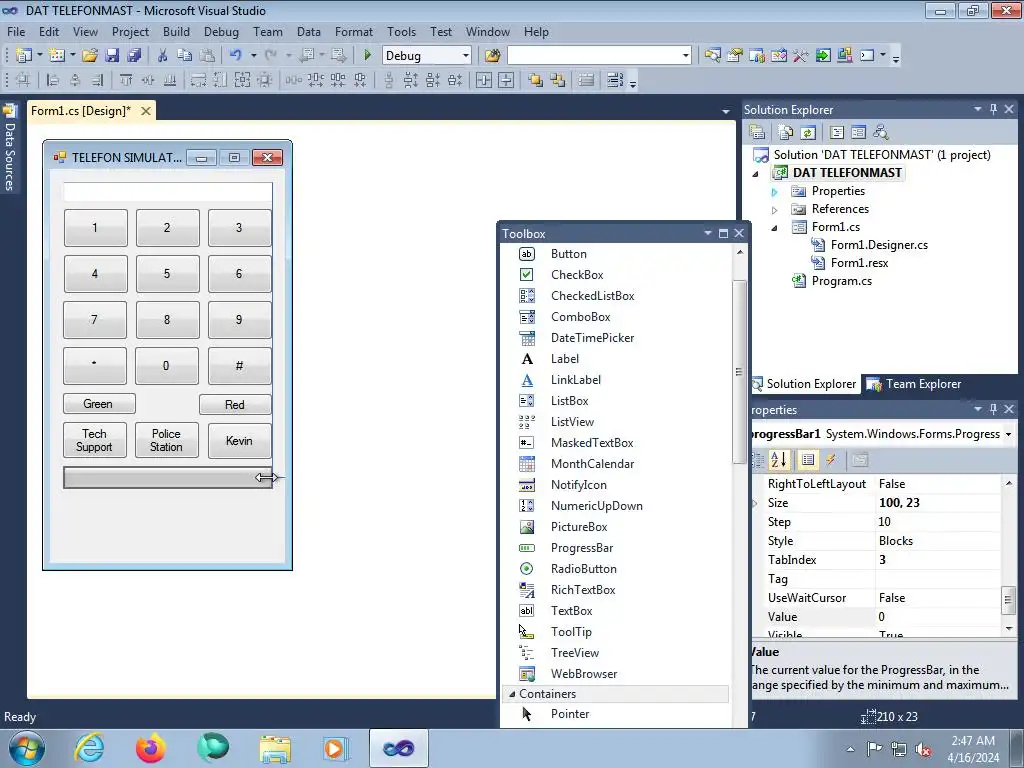The image size is (1024, 768).
Task: Select the Kevin button on the form
Action: pos(240,441)
